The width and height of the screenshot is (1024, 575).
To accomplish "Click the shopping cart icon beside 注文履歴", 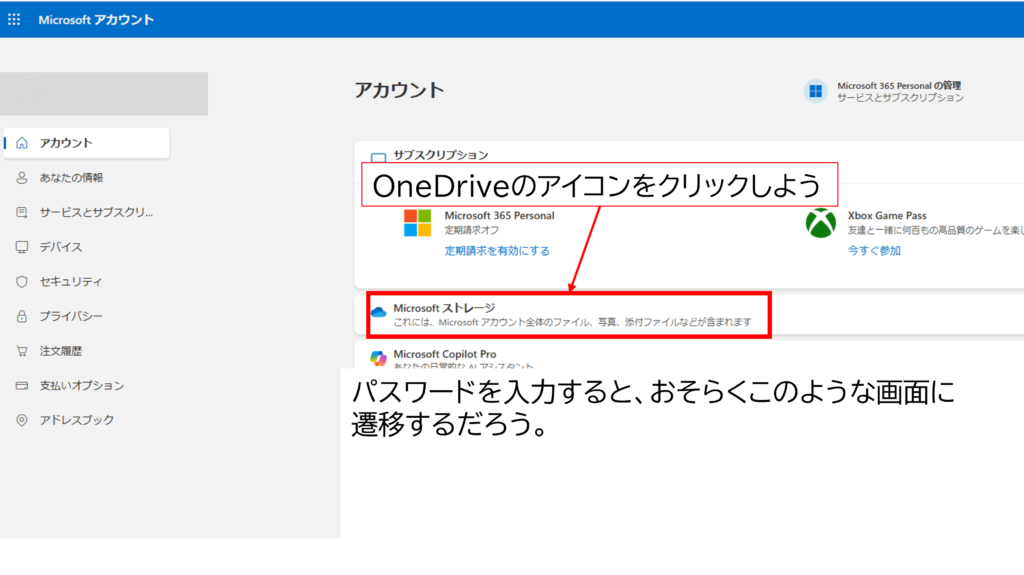I will click(22, 351).
